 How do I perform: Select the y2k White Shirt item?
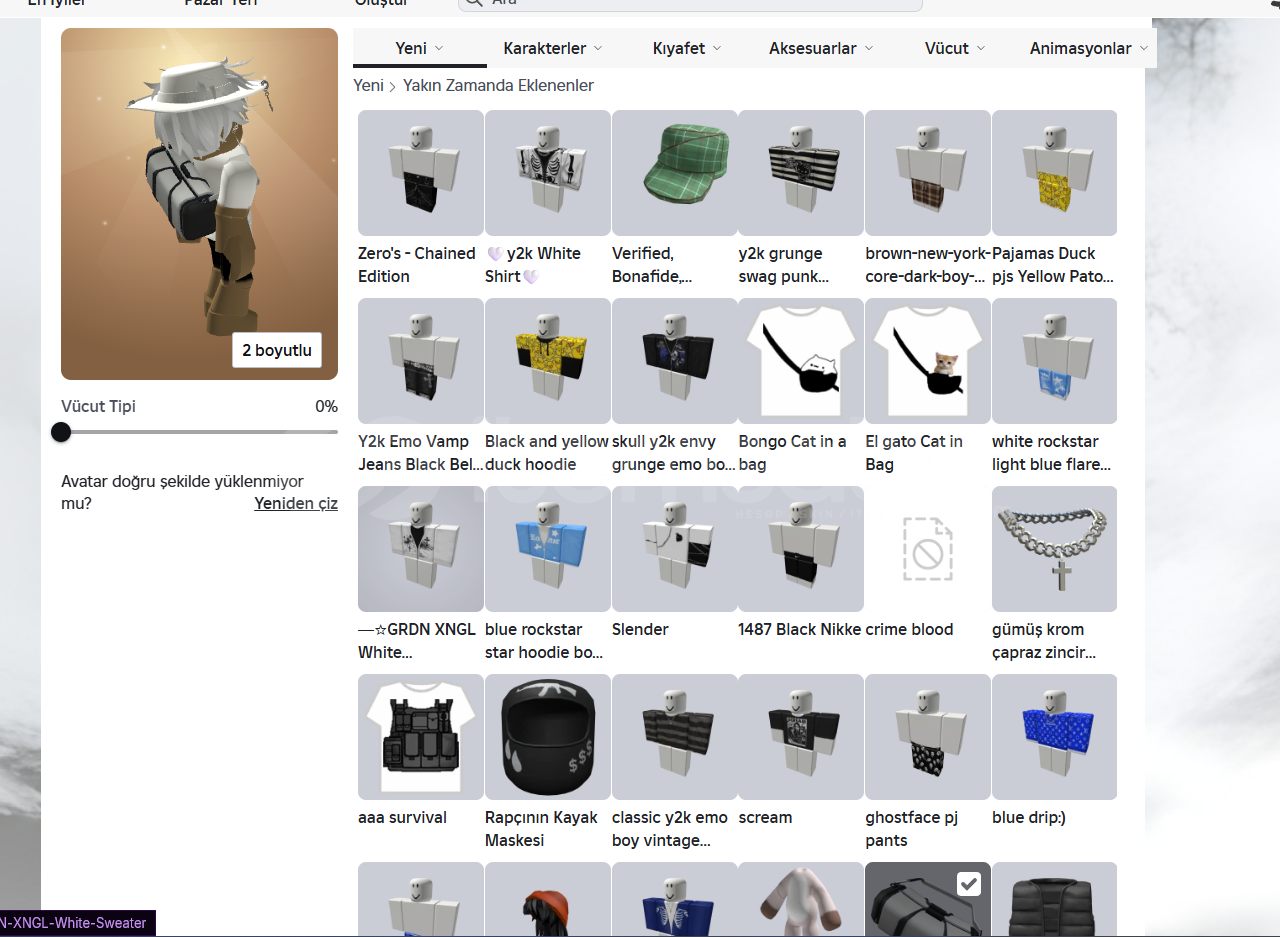point(548,173)
